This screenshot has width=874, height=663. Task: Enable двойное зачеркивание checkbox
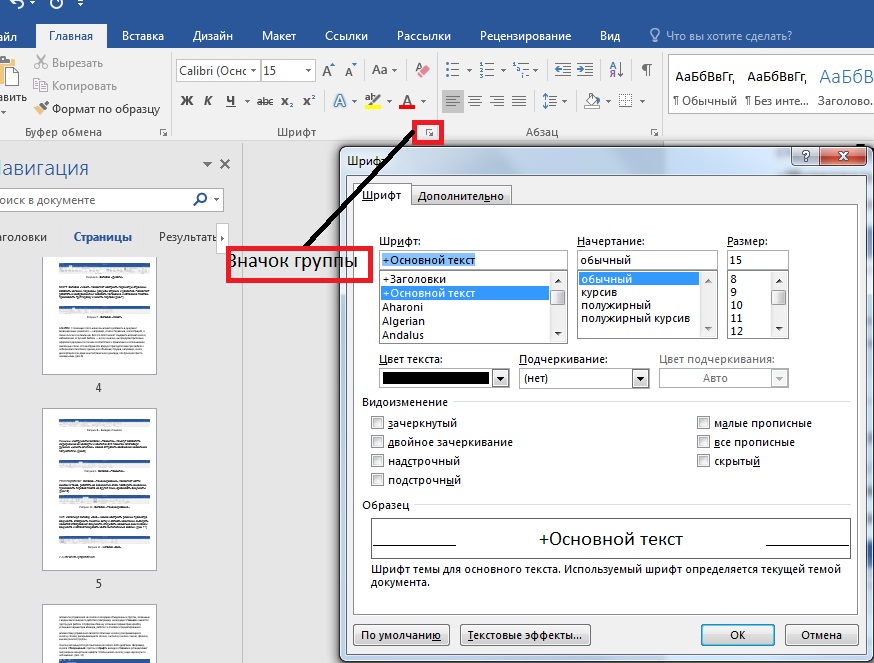click(x=377, y=442)
